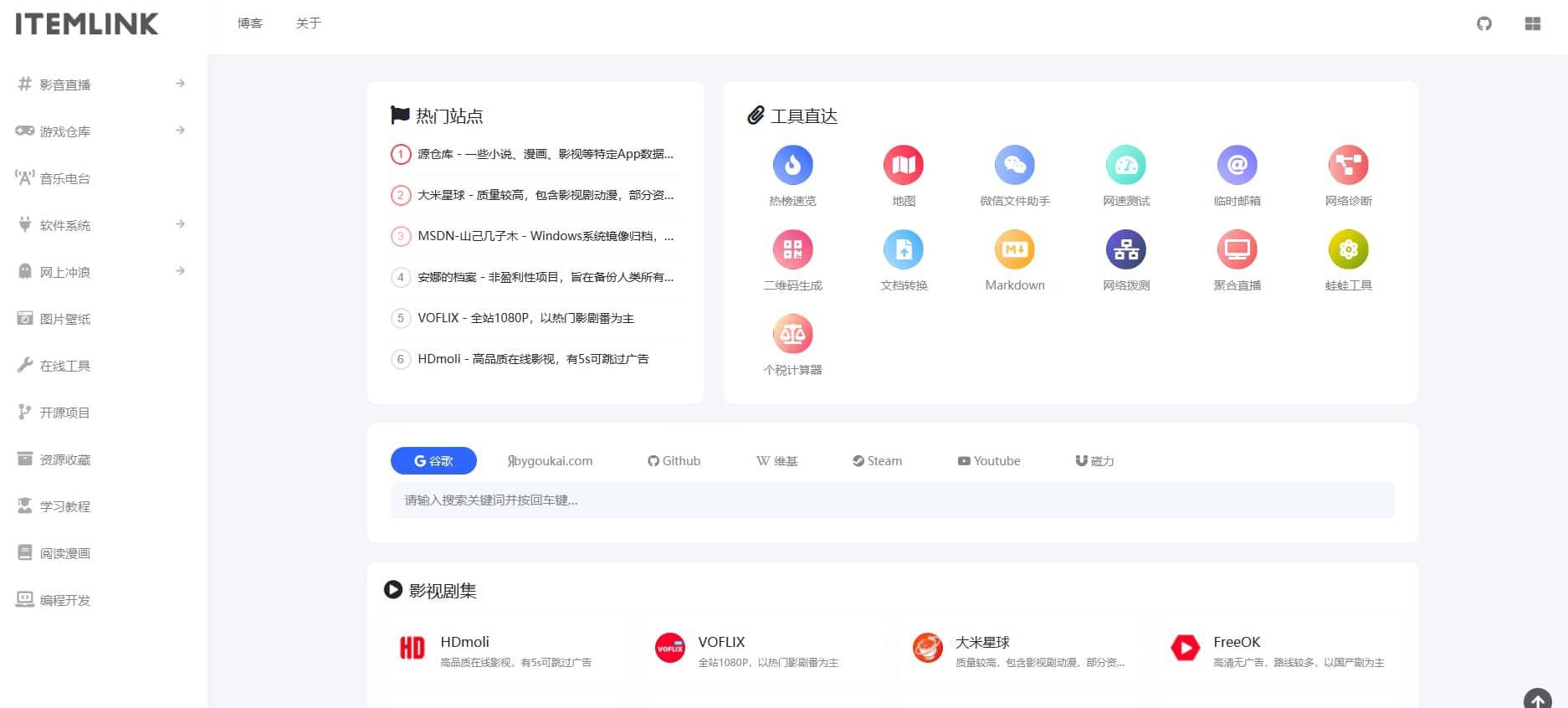Open the 网络诊断 icon
Screen dimensions: 1568x708
click(1349, 165)
